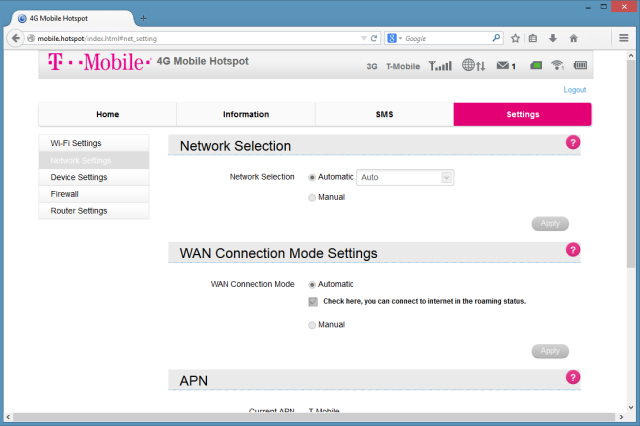
Task: Open Firewall in sidebar
Action: 94,194
